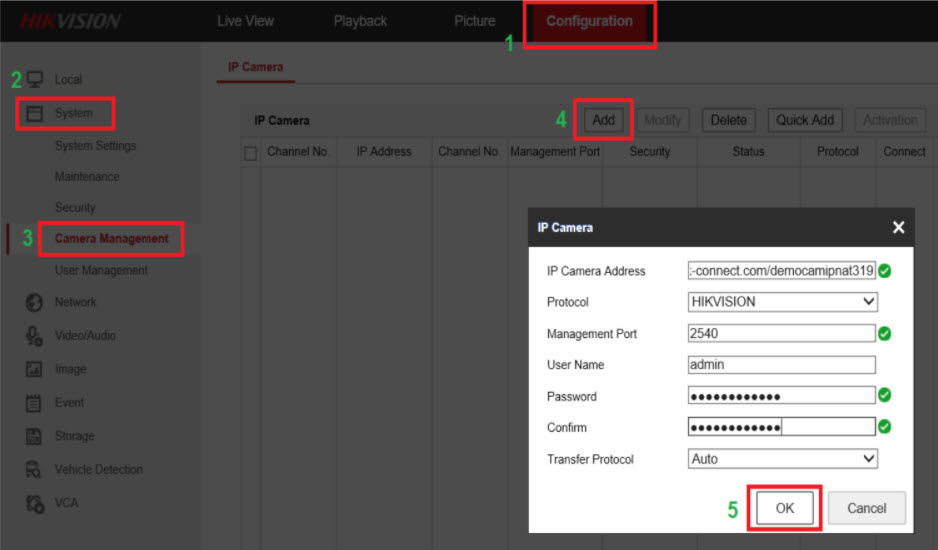Click the System icon in sidebar
The height and width of the screenshot is (550, 938).
[x=35, y=113]
